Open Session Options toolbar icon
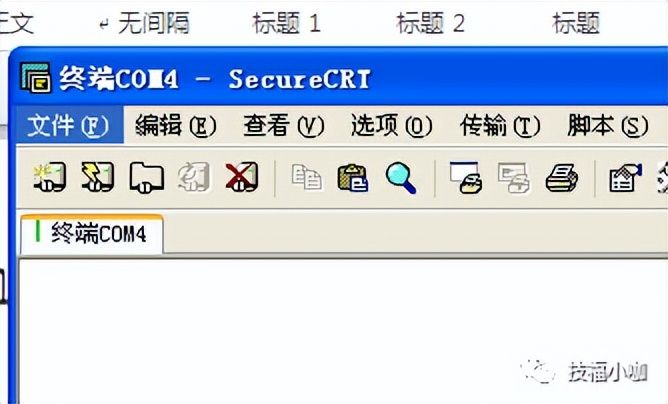 coord(625,177)
